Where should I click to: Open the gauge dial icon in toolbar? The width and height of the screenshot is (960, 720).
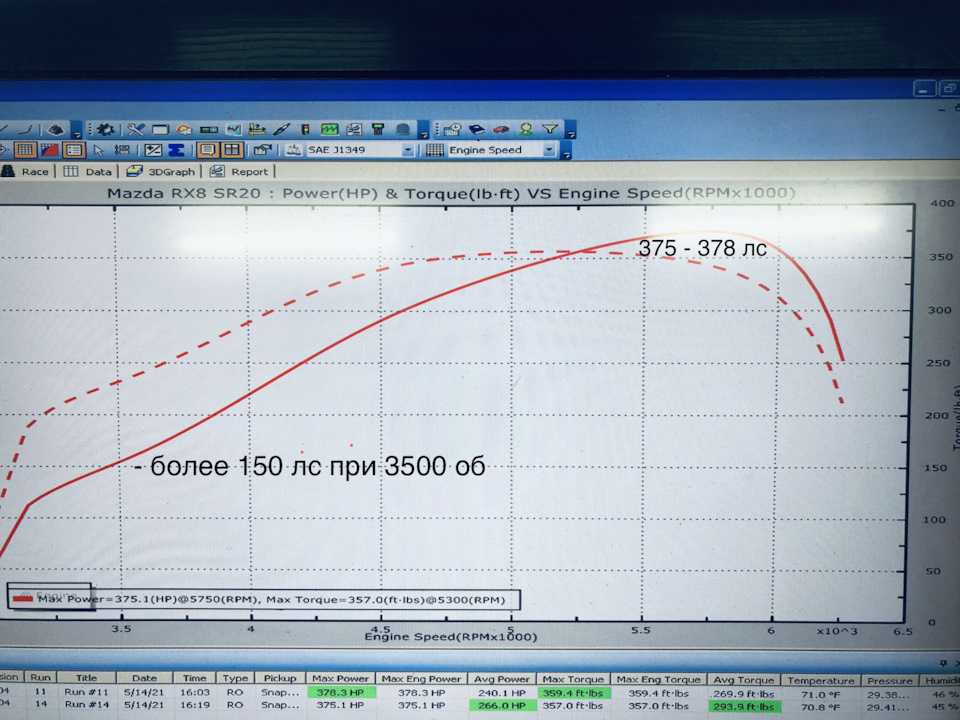(184, 129)
